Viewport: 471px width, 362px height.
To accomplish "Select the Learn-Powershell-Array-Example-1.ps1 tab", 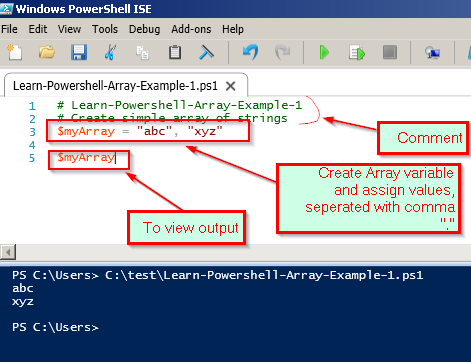I will (x=115, y=86).
